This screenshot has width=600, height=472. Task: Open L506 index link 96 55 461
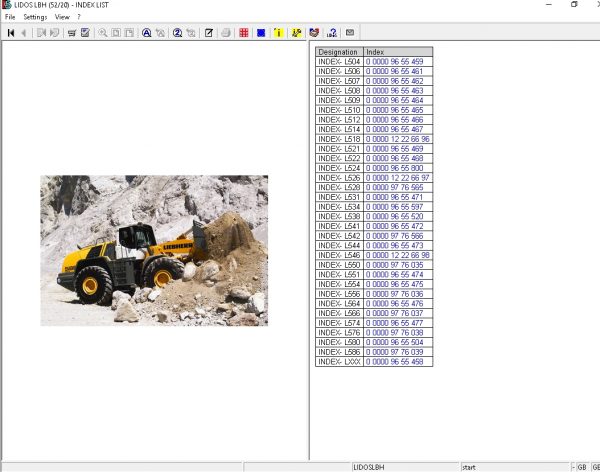394,71
